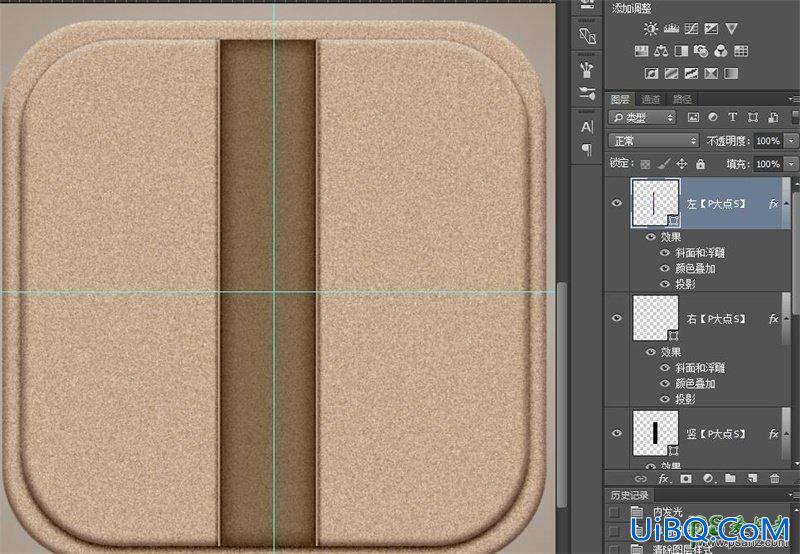This screenshot has height=554, width=800.
Task: Add a Brightness/Contrast adjustment layer
Action: pyautogui.click(x=651, y=29)
